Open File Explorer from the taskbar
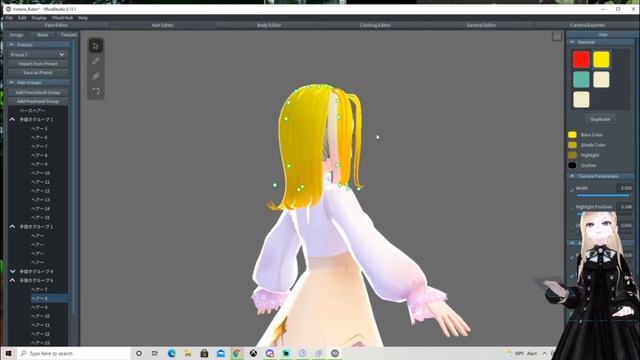 click(x=188, y=353)
